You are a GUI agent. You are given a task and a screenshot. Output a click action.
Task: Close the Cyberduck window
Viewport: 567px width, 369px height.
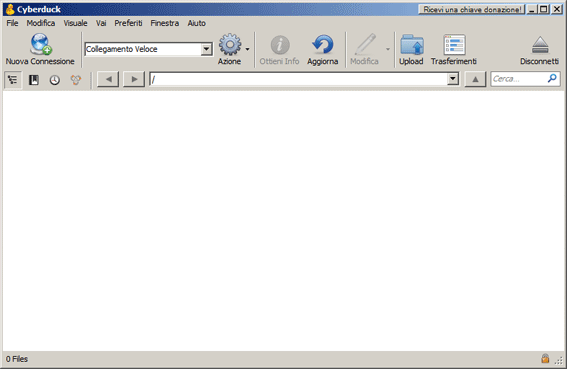tap(557, 9)
